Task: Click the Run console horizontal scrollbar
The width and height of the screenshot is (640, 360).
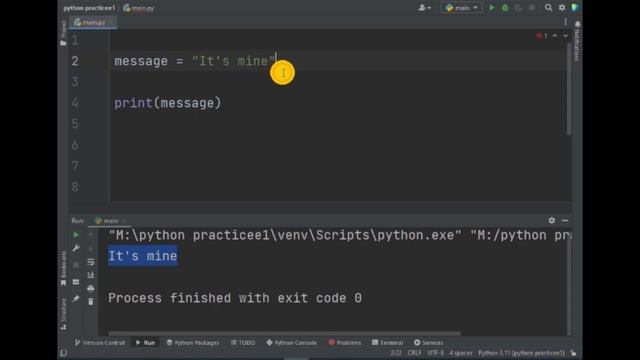Action: pyautogui.click(x=284, y=333)
